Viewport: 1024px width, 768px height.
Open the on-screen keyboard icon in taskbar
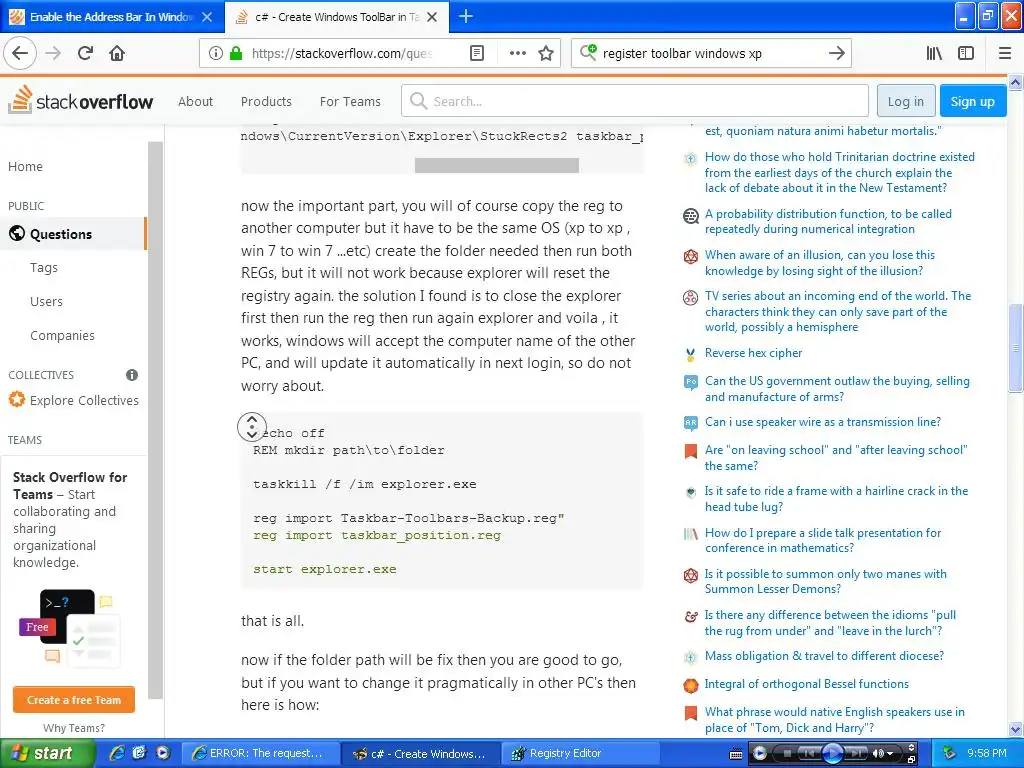(735, 754)
